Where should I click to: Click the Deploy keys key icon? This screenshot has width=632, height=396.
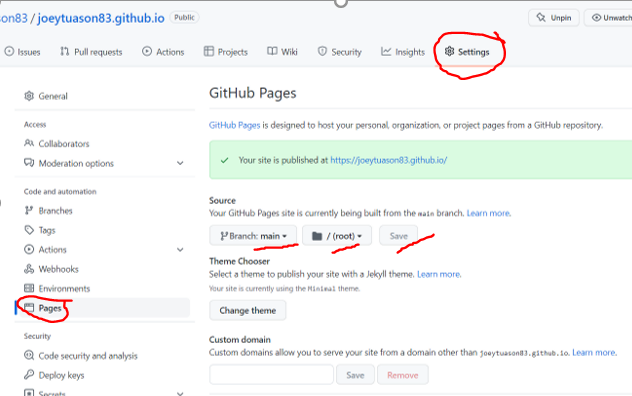coord(29,375)
